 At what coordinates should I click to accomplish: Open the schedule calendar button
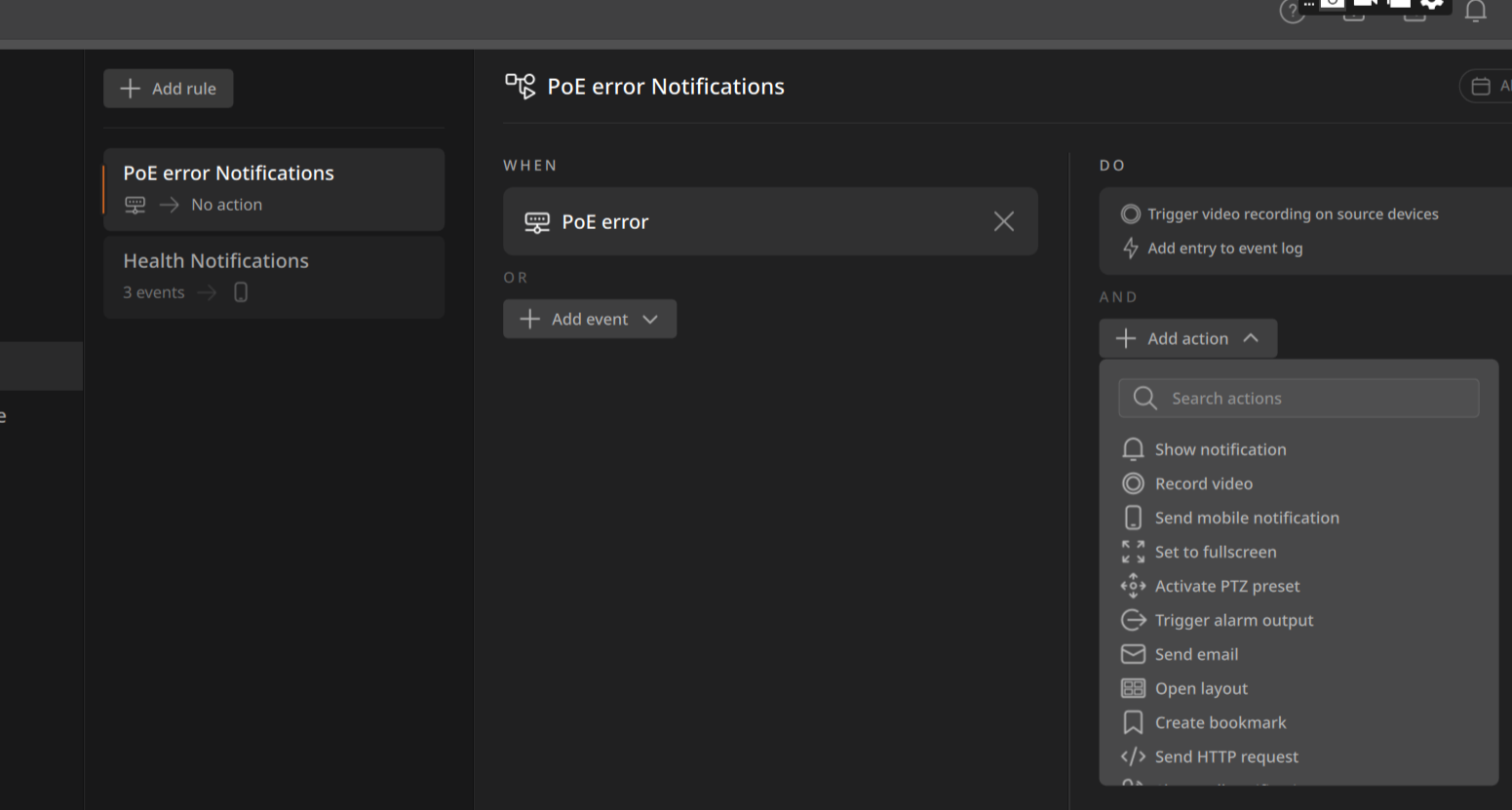pyautogui.click(x=1486, y=86)
